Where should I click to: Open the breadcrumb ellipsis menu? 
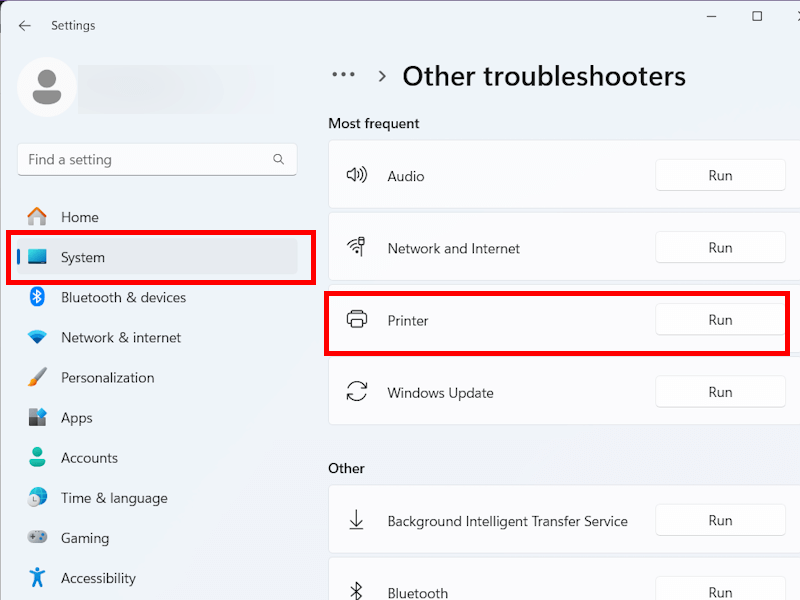click(x=343, y=75)
